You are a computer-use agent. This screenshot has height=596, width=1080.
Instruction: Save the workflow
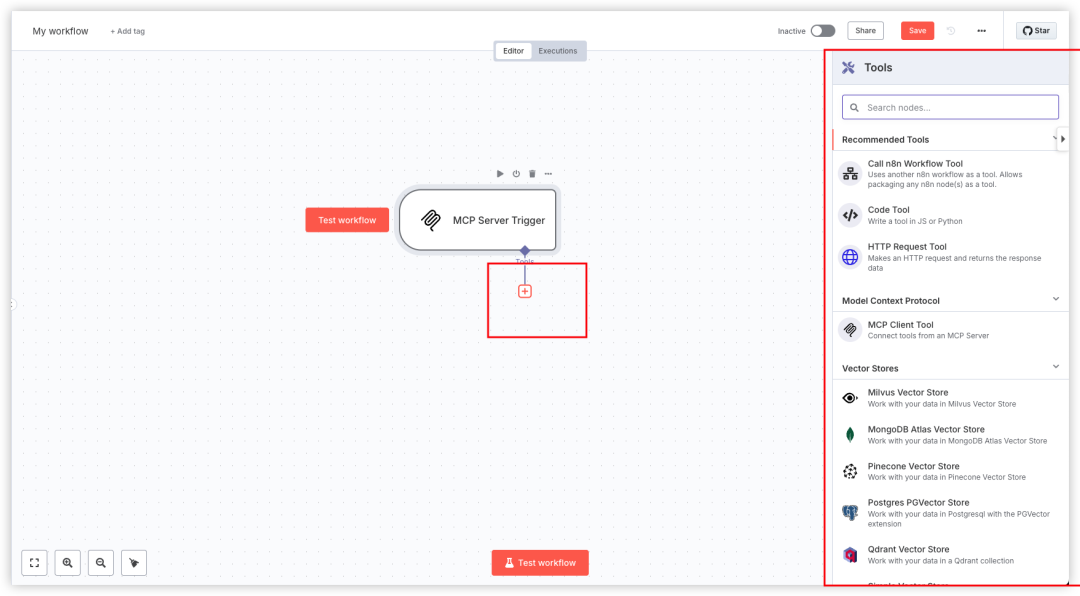tap(917, 31)
